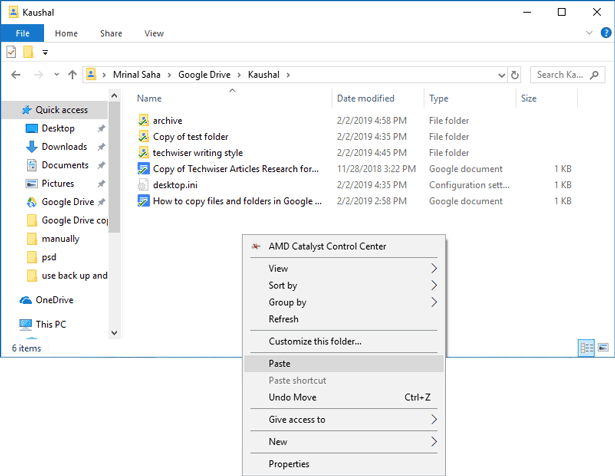The height and width of the screenshot is (476, 615).
Task: Open the Help icon in the ribbon
Action: [606, 33]
